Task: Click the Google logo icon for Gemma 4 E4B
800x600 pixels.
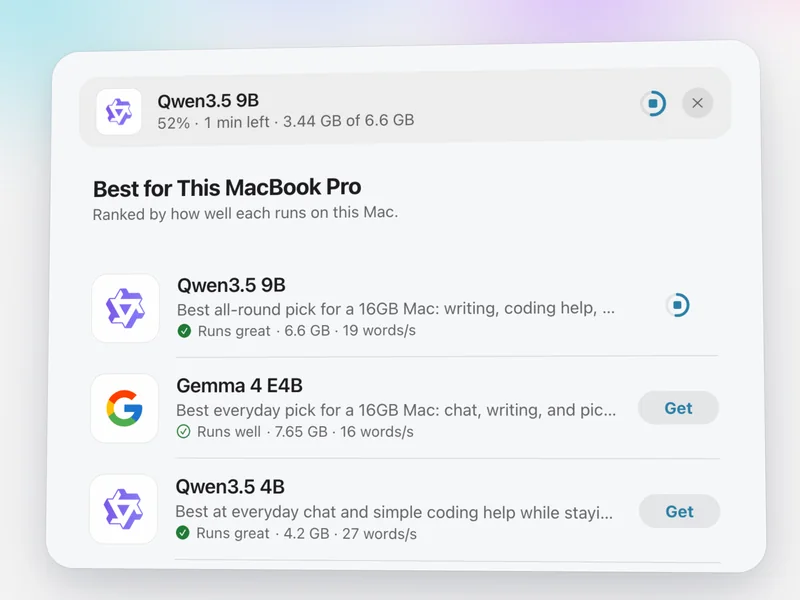Action: [x=124, y=408]
